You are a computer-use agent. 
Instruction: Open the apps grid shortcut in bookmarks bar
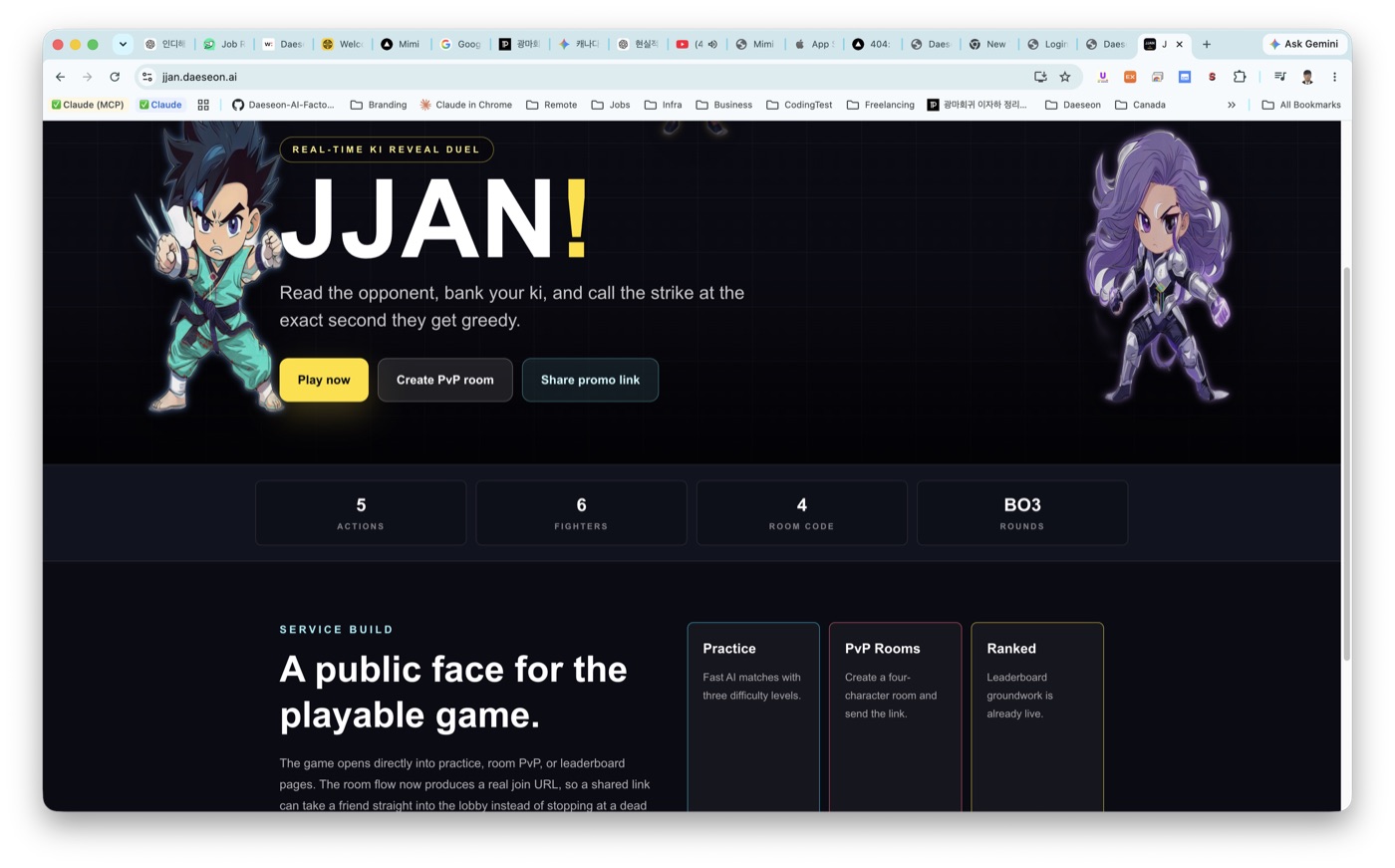tap(203, 105)
